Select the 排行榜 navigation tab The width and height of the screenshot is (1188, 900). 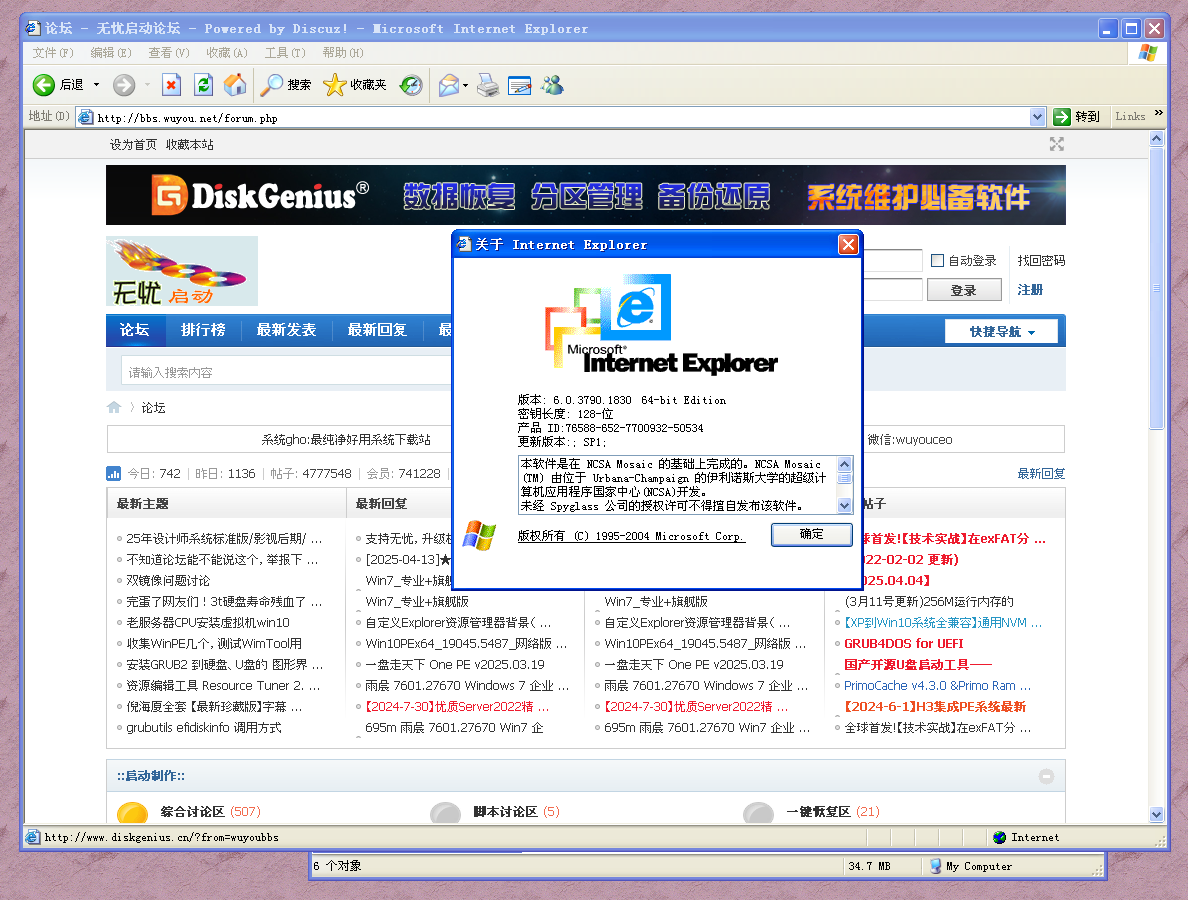pos(203,330)
